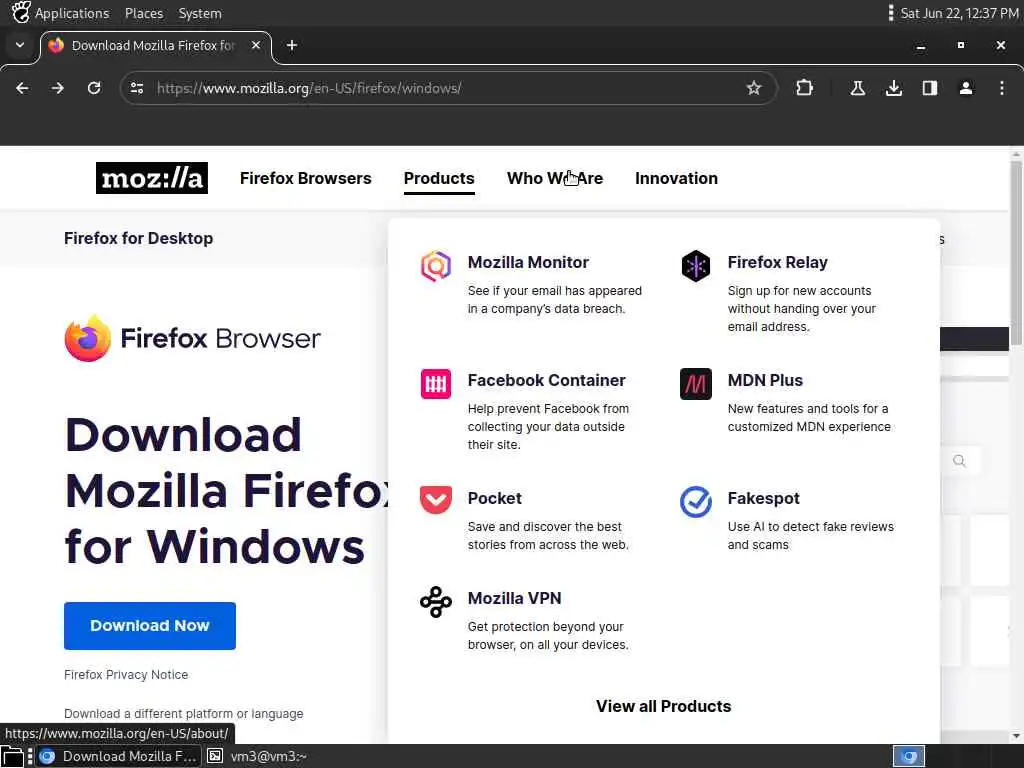Screen dimensions: 1024x768
Task: Click the Firefox logo next to Browser text
Action: coord(88,338)
